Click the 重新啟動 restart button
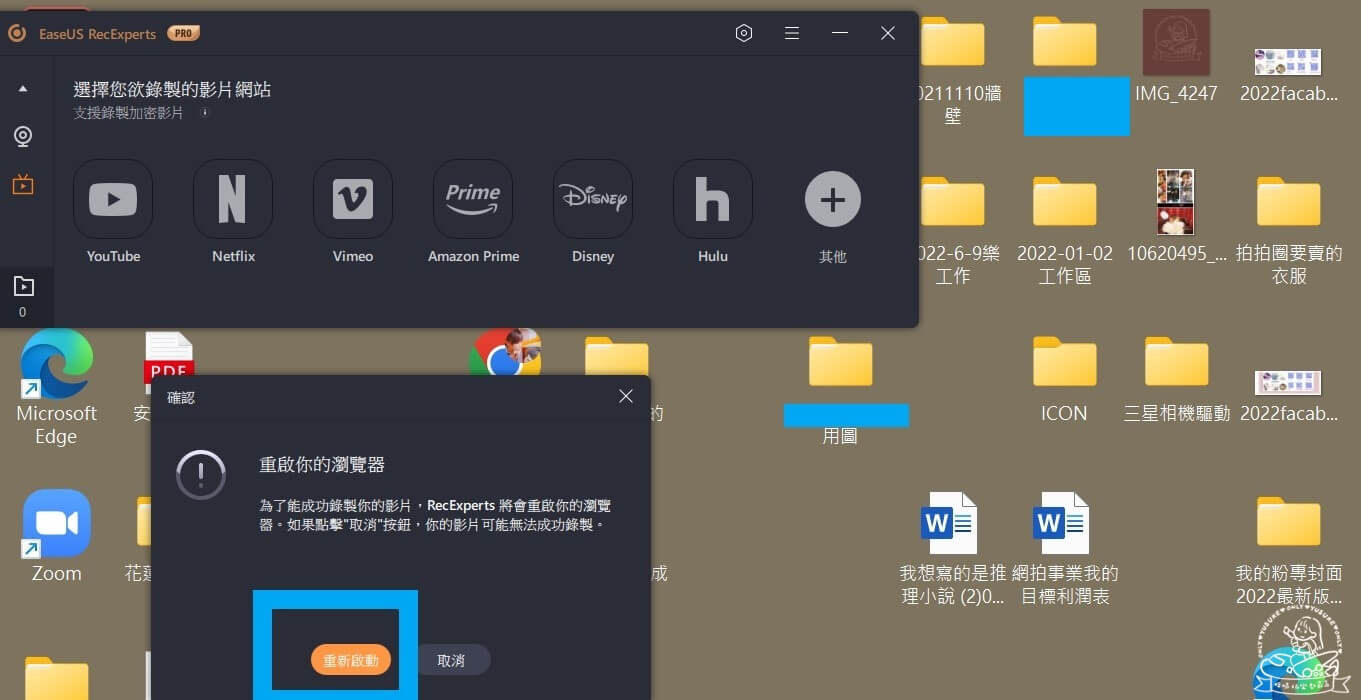 [x=350, y=660]
